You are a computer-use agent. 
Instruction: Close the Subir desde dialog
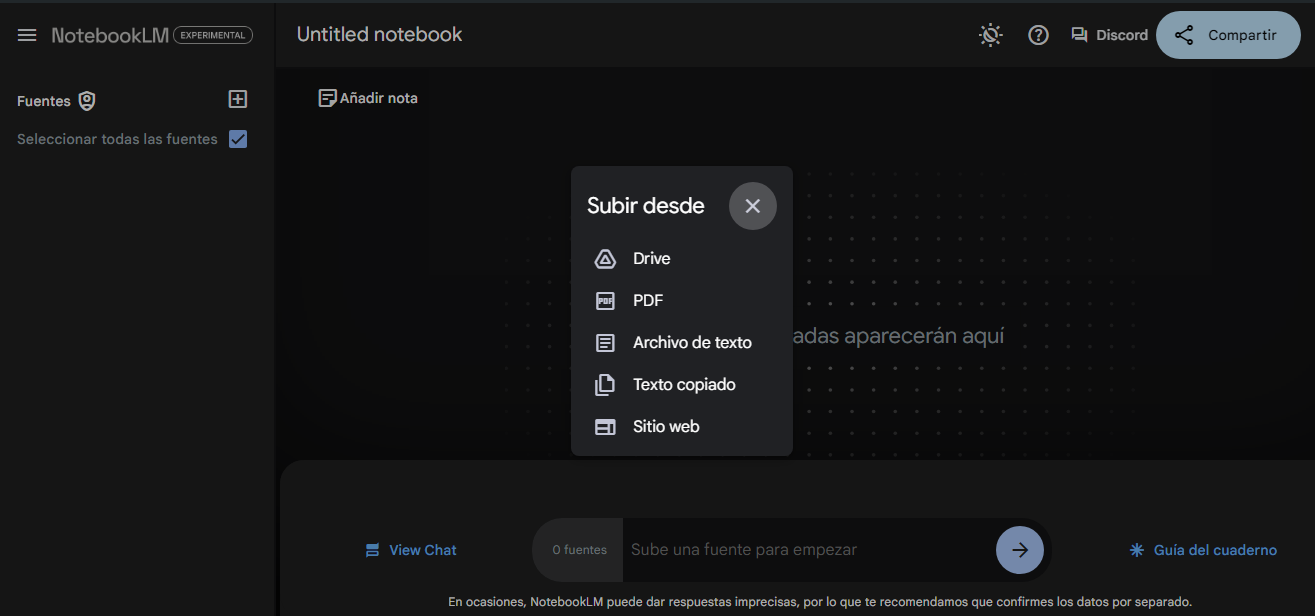753,206
